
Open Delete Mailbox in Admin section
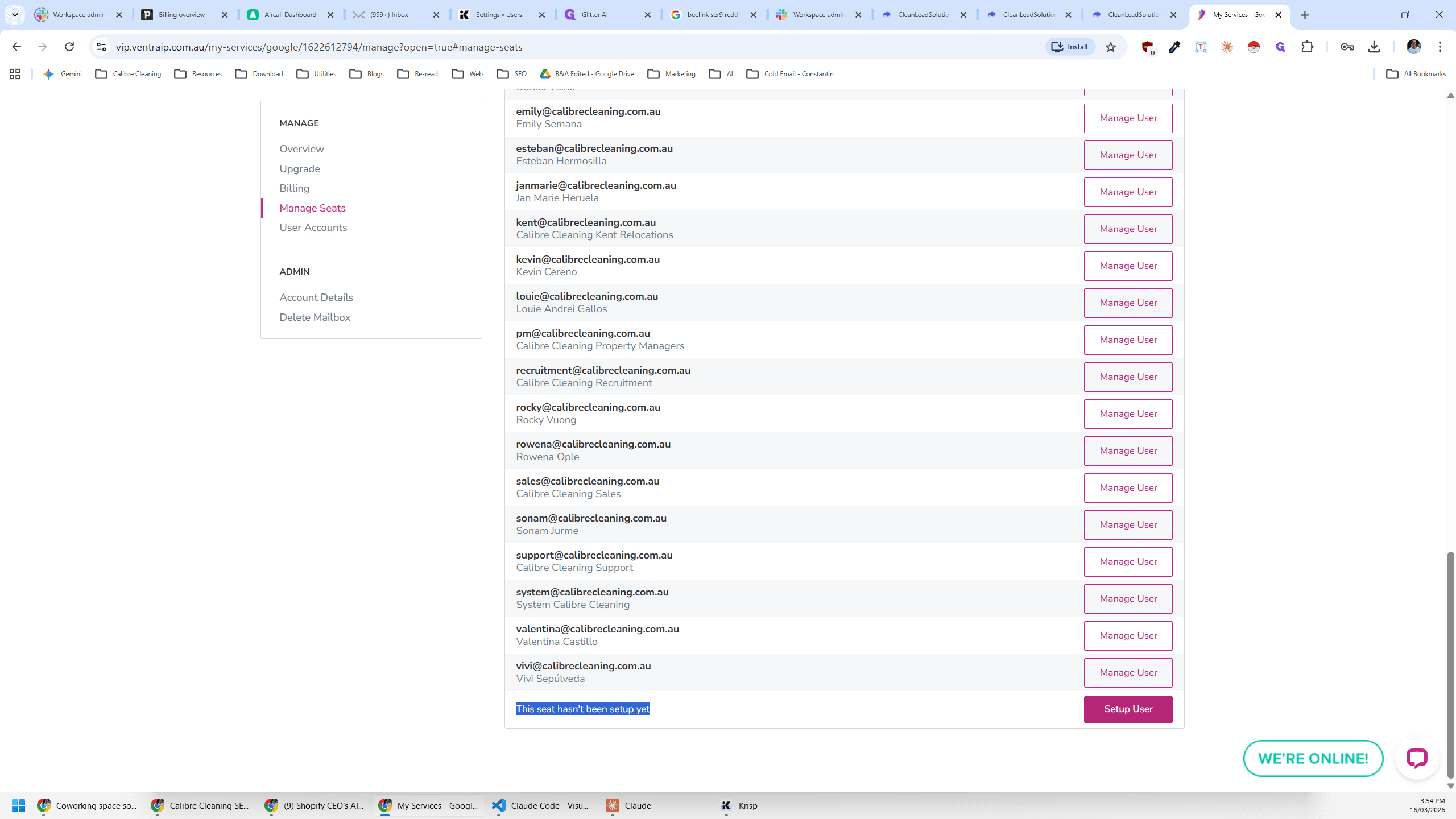coord(315,317)
